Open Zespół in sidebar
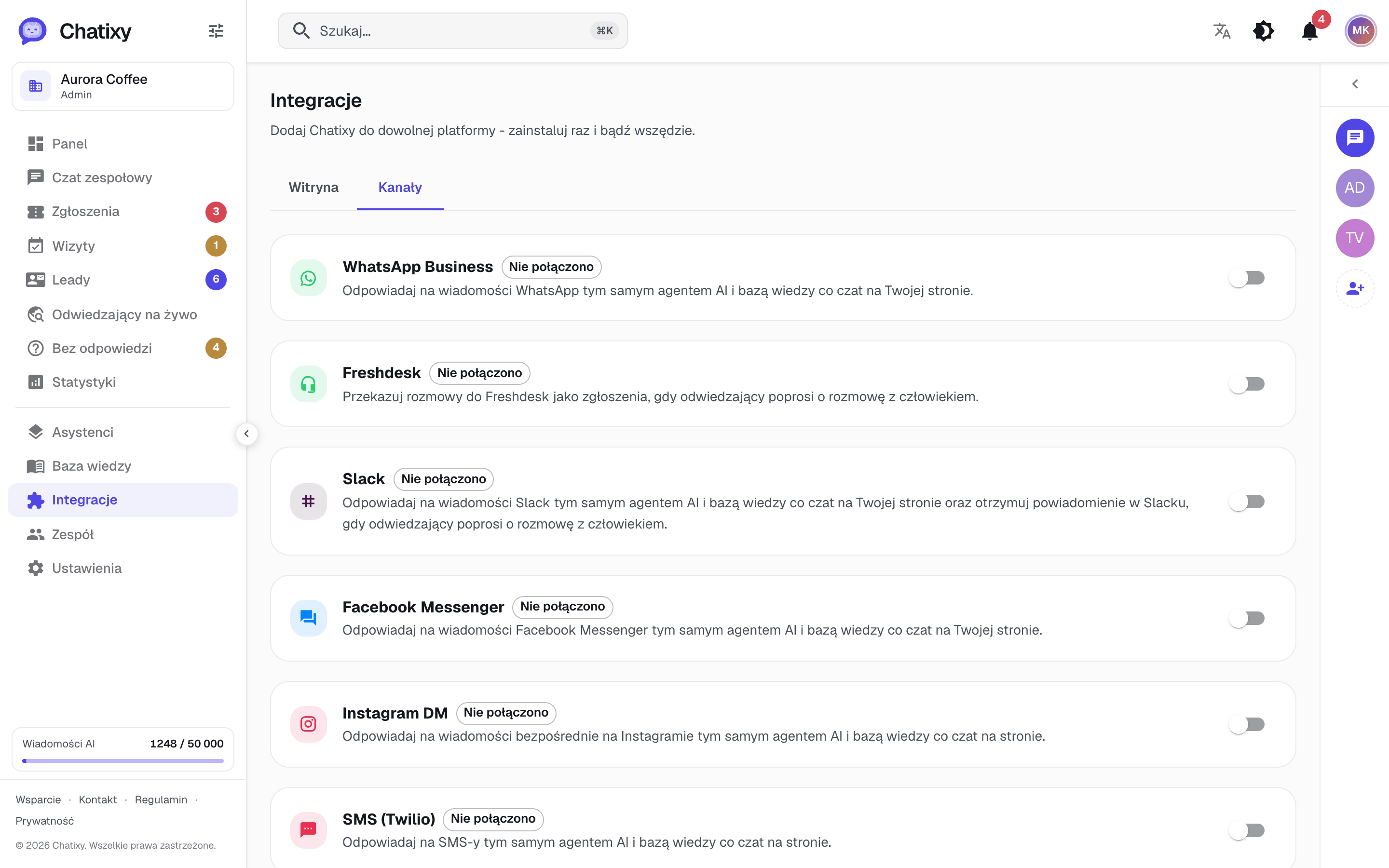 [123, 534]
